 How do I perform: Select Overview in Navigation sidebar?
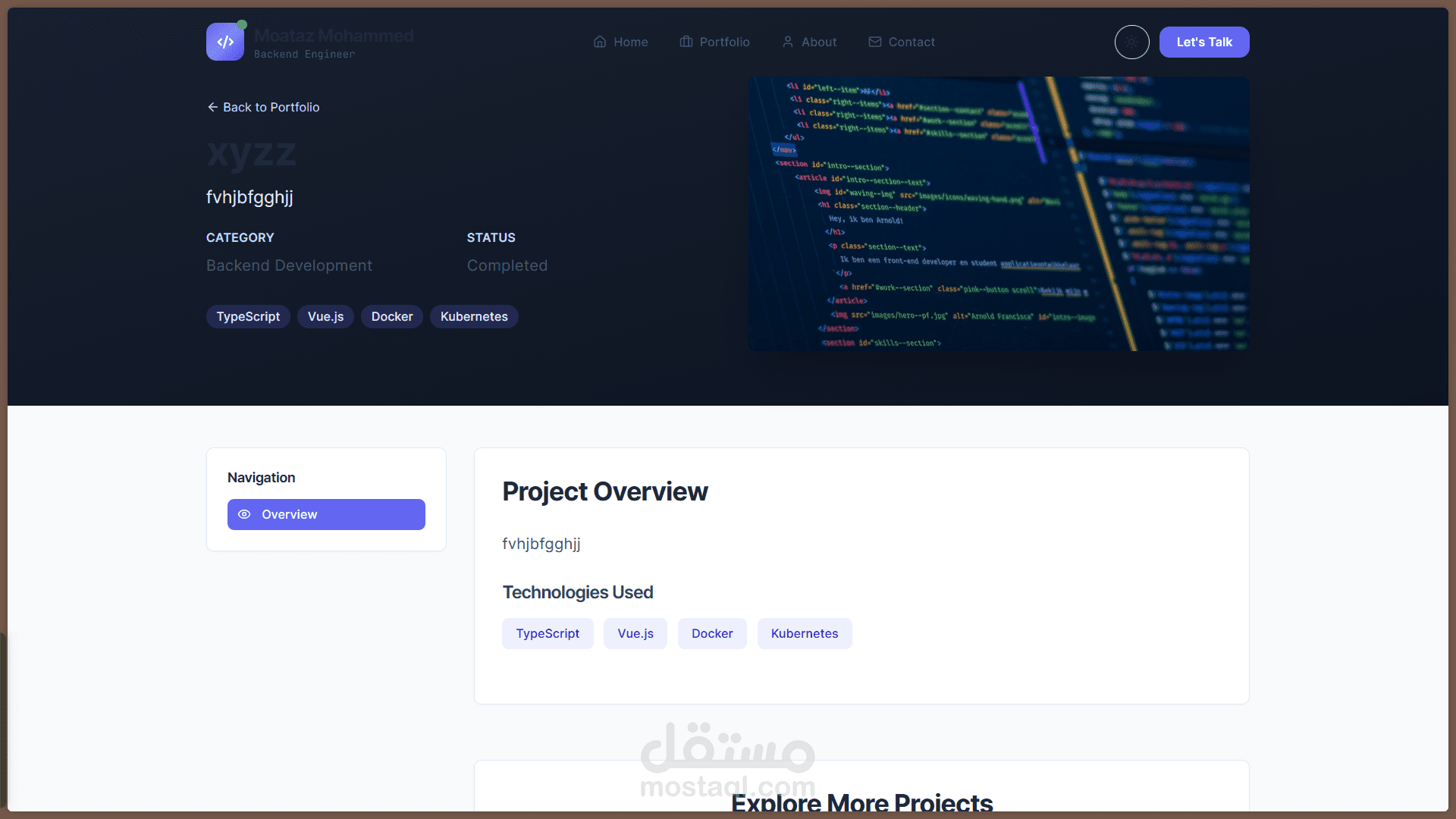[326, 514]
